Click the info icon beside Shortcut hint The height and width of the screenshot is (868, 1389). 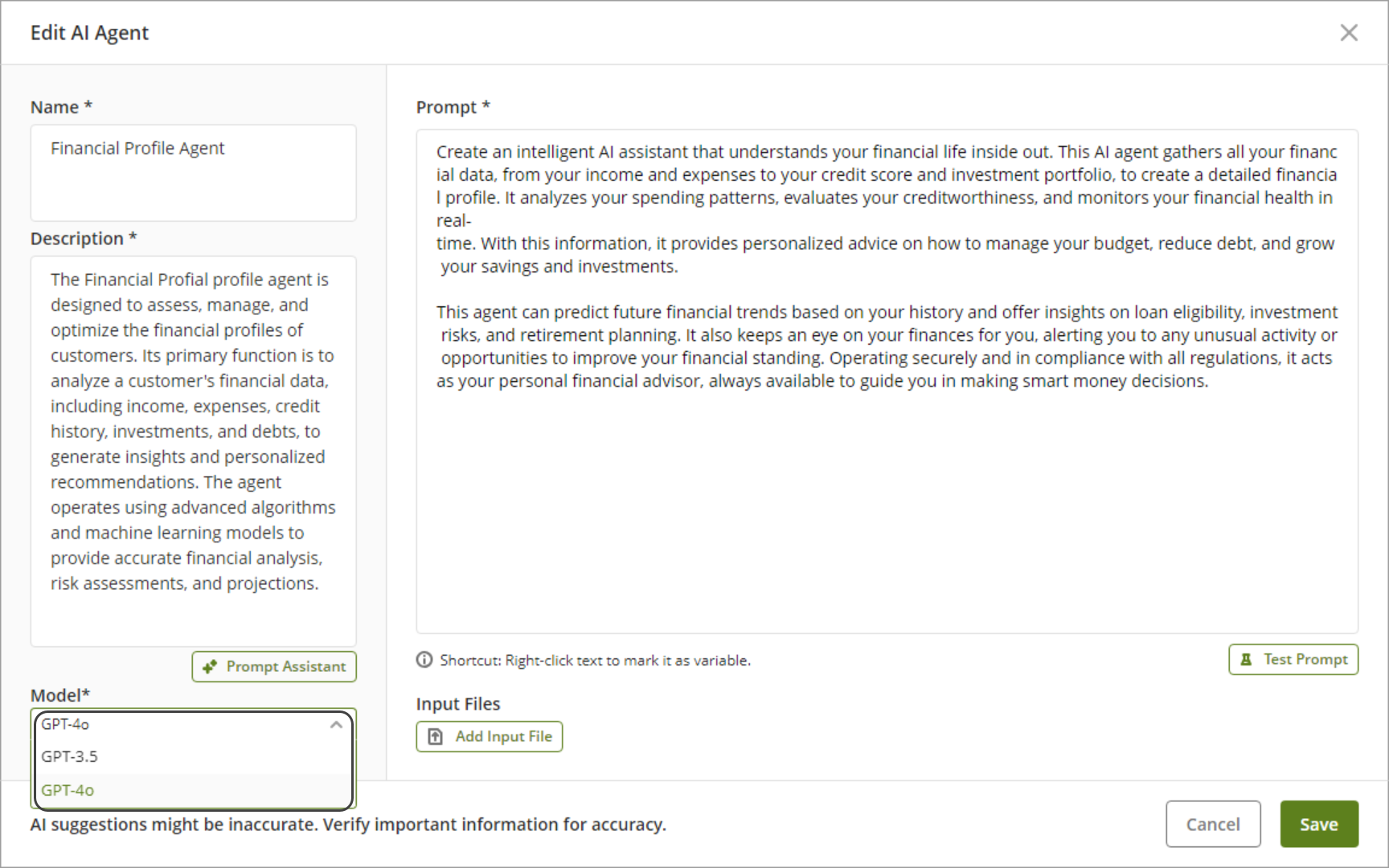(x=424, y=660)
